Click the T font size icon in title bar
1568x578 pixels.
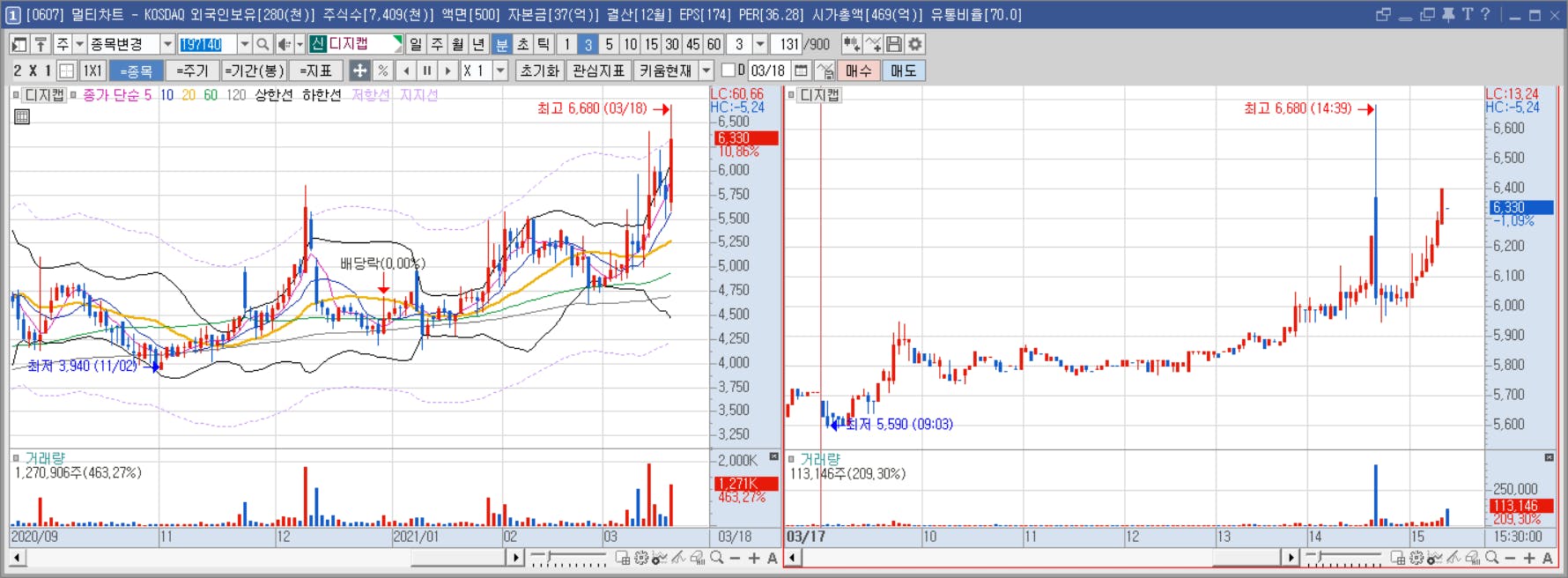(1467, 15)
